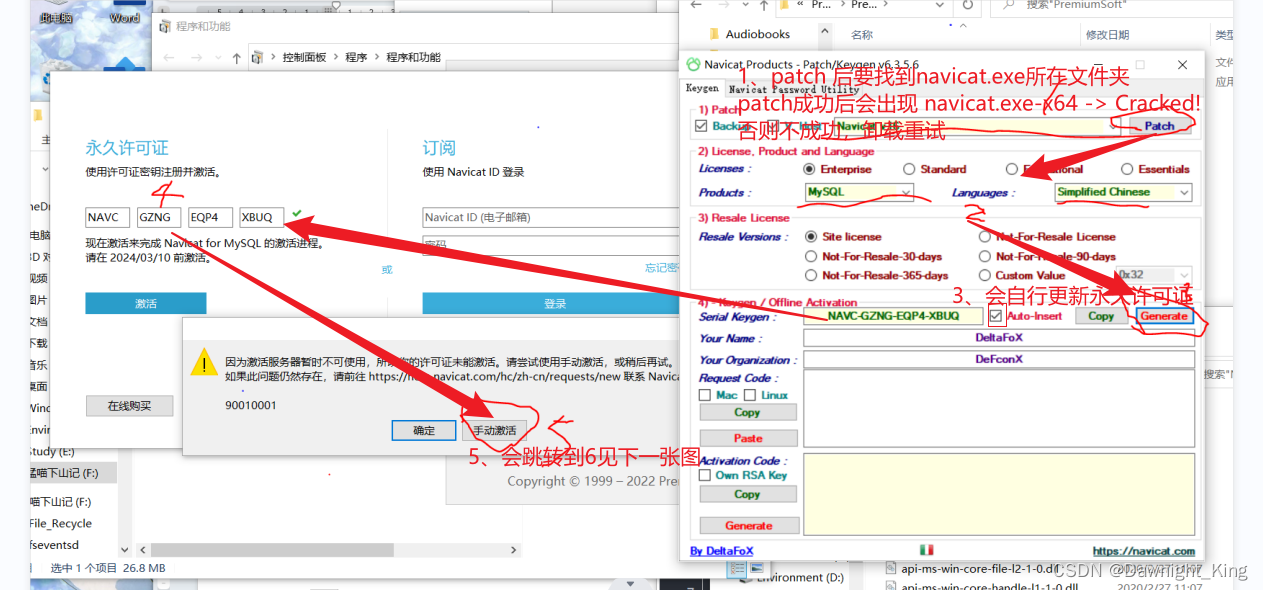Click the third license key field EQP4
The width and height of the screenshot is (1263, 590).
point(210,217)
